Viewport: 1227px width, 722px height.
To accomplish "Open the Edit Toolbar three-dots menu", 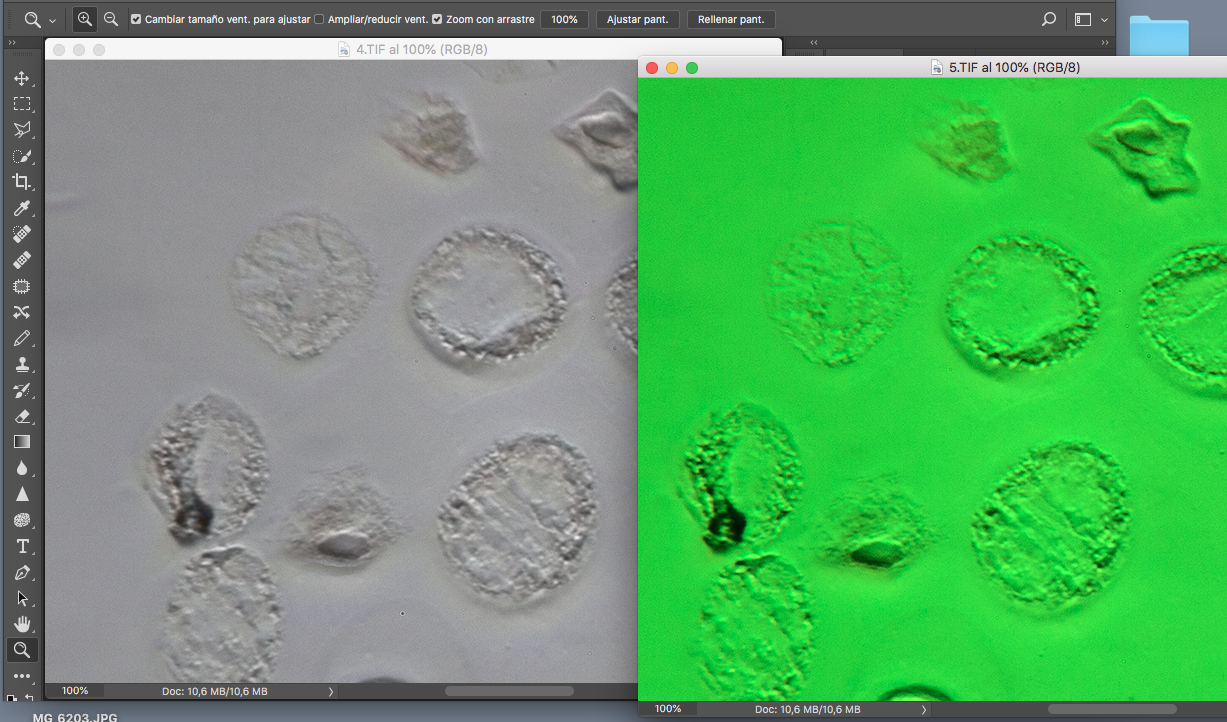I will [22, 676].
